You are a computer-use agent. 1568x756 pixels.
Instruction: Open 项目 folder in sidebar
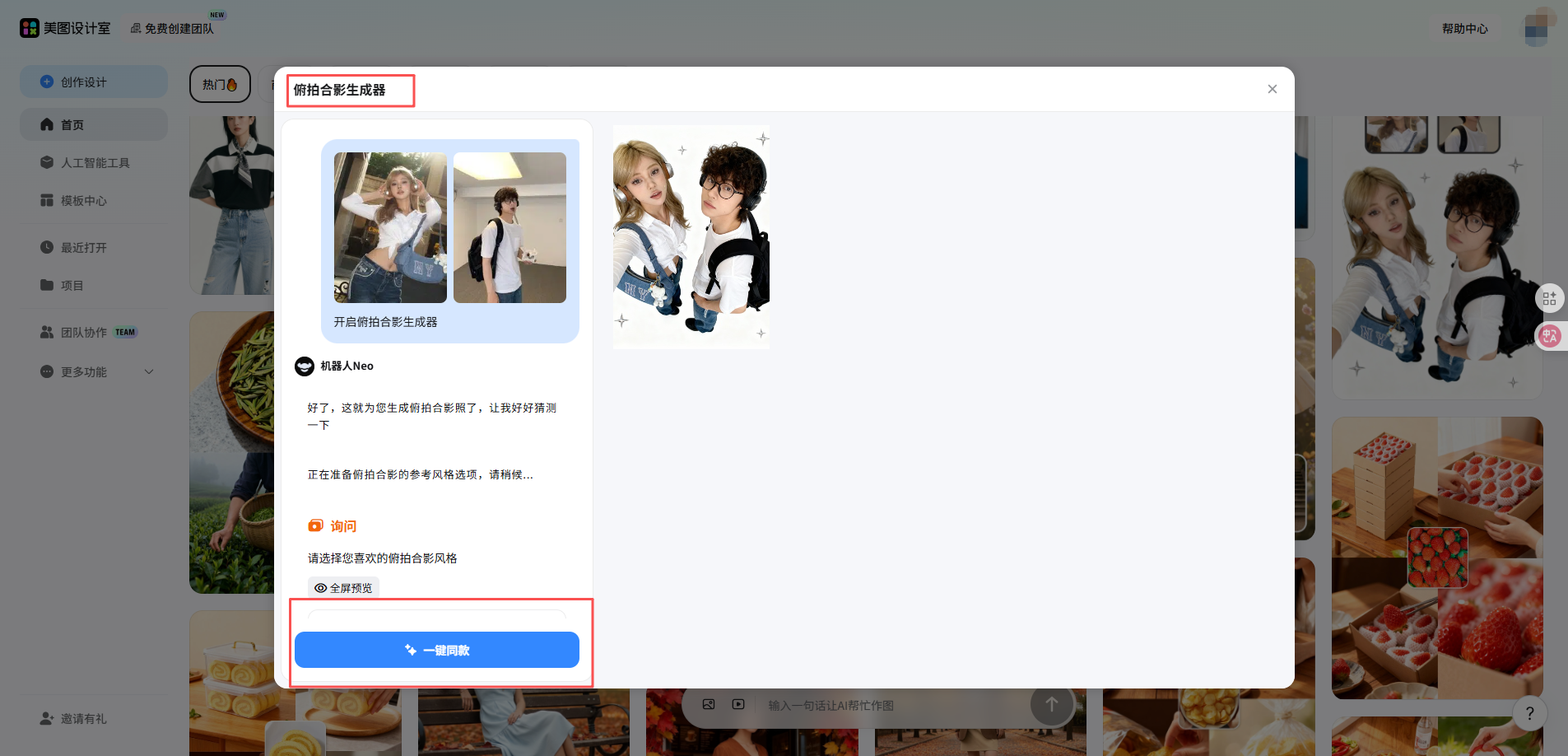(x=72, y=286)
